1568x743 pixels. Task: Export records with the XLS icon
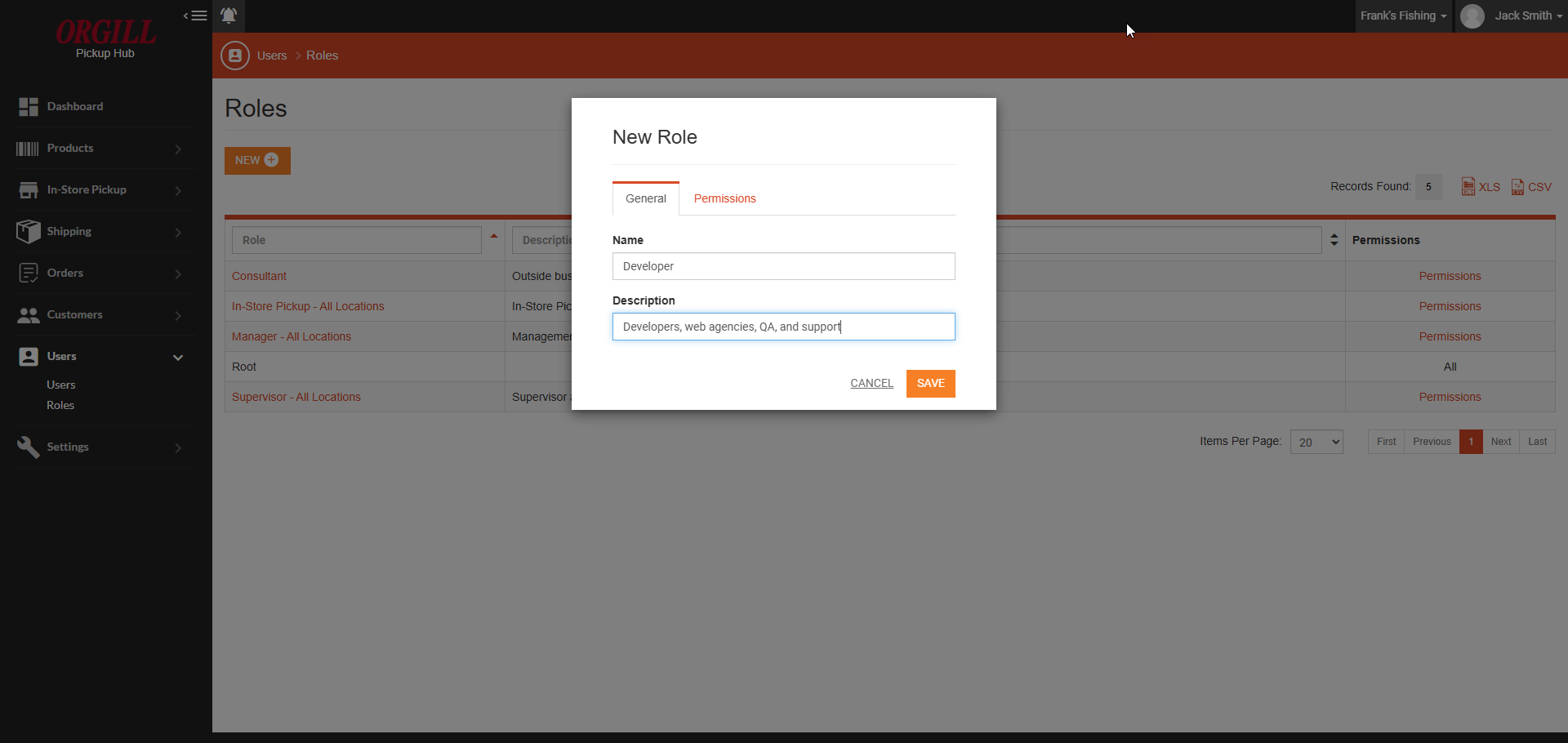1468,186
